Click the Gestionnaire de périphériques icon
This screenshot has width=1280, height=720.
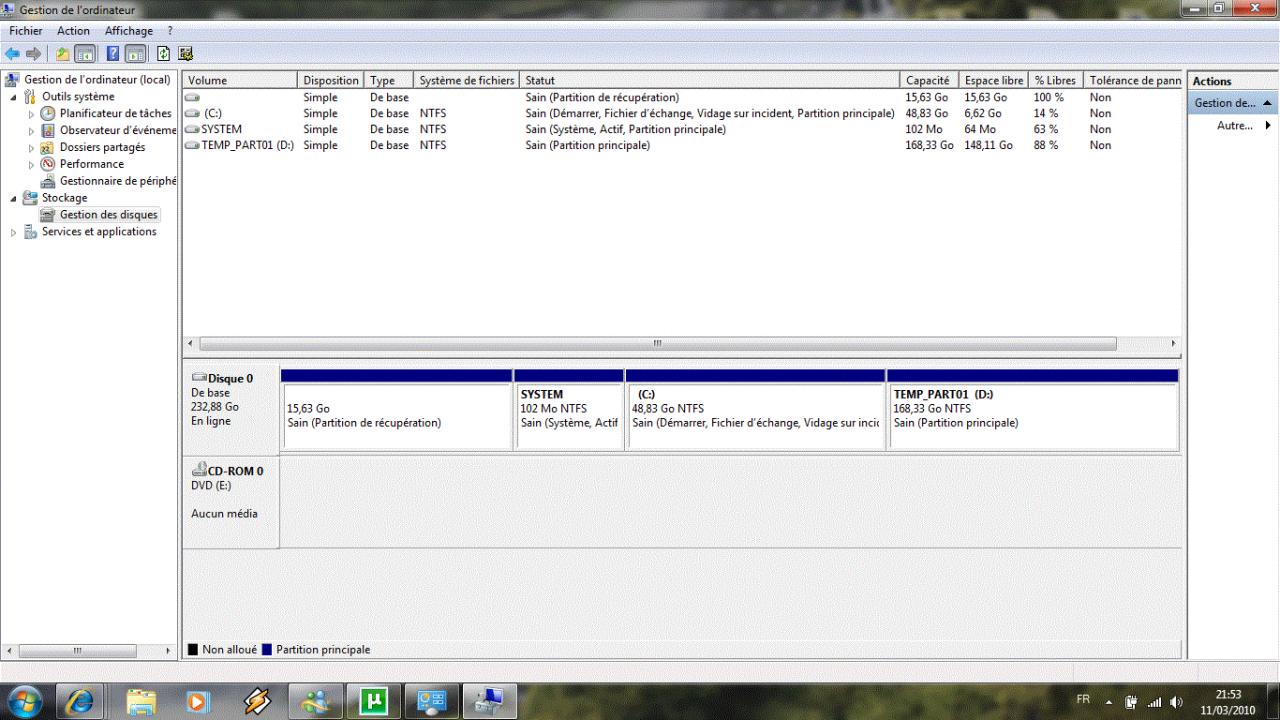click(48, 181)
